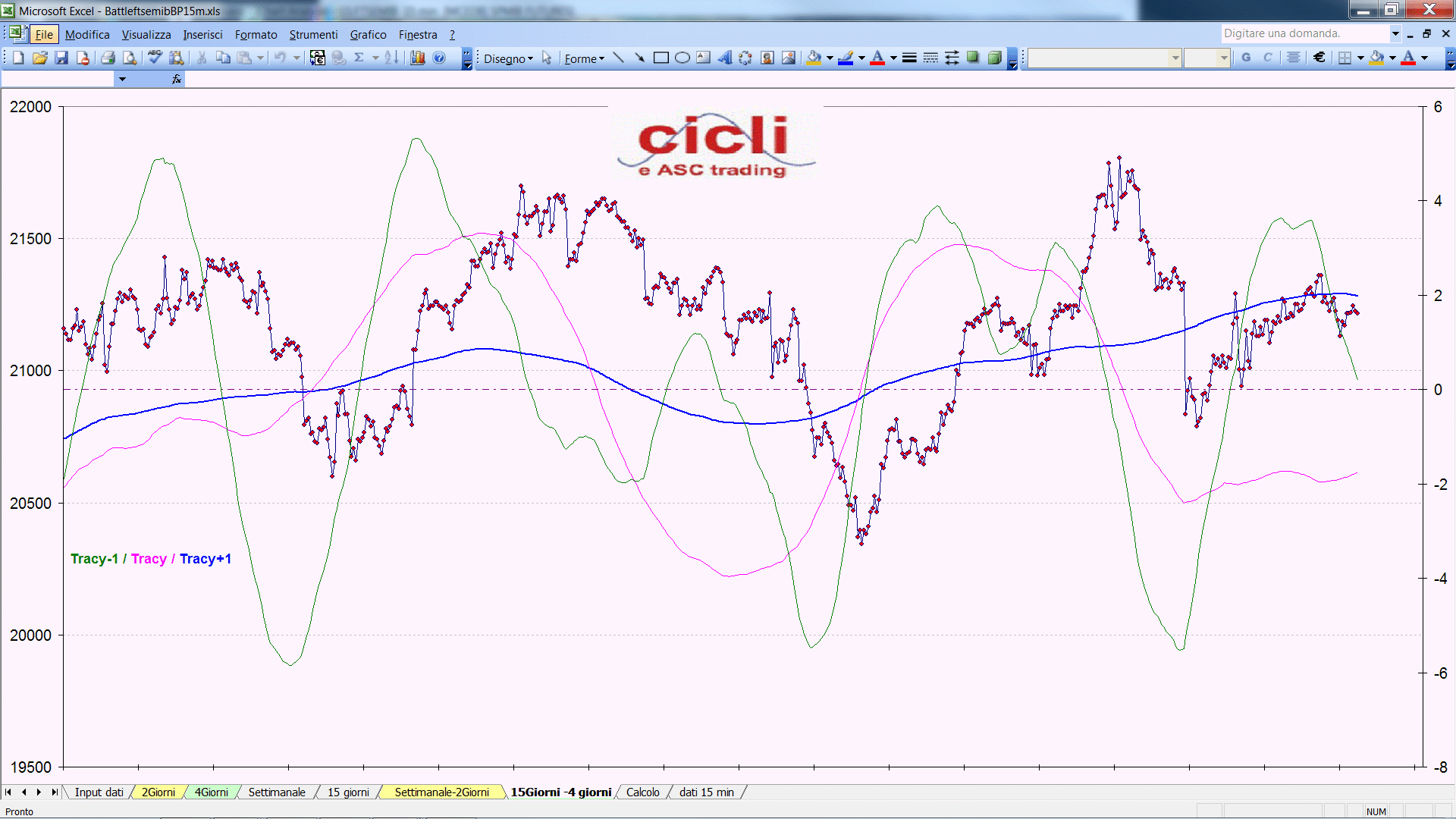Click the Euro currency style icon
Image resolution: width=1456 pixels, height=819 pixels.
tap(1319, 58)
